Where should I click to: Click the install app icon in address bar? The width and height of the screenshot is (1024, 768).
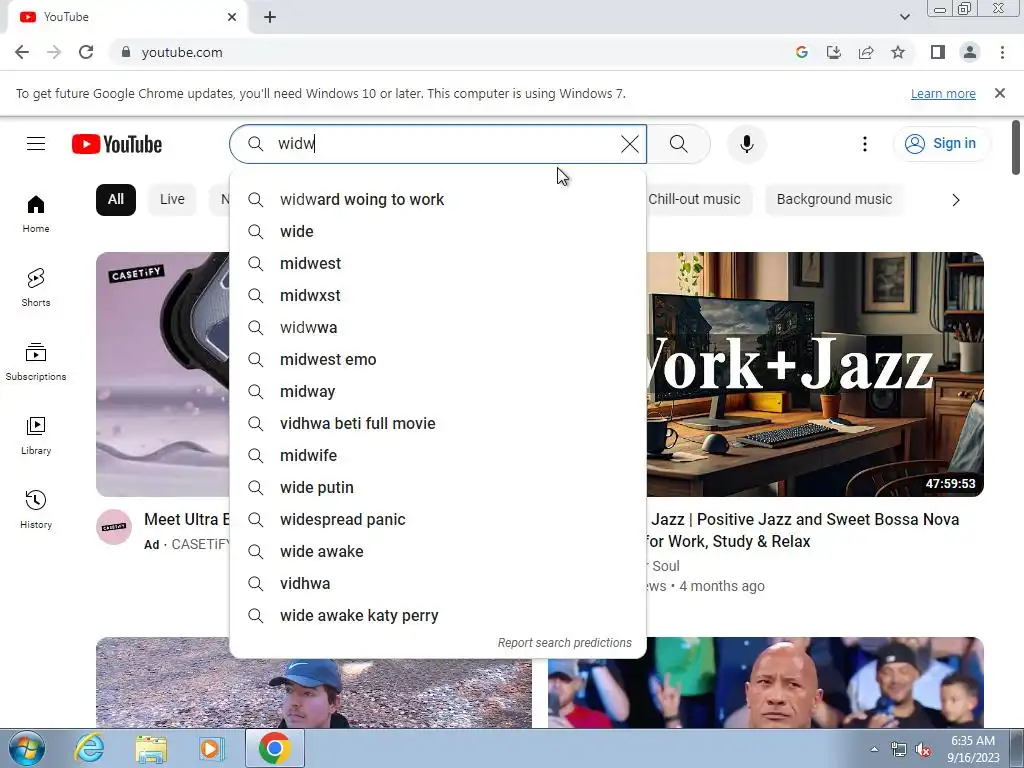pyautogui.click(x=834, y=52)
